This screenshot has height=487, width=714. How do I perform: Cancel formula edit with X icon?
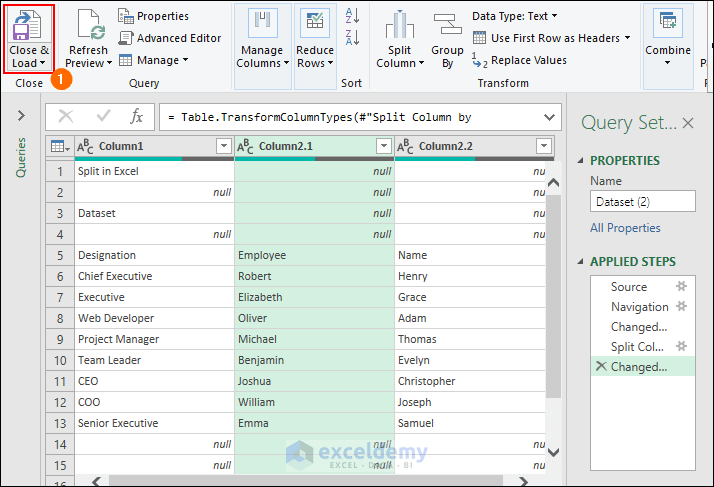66,117
